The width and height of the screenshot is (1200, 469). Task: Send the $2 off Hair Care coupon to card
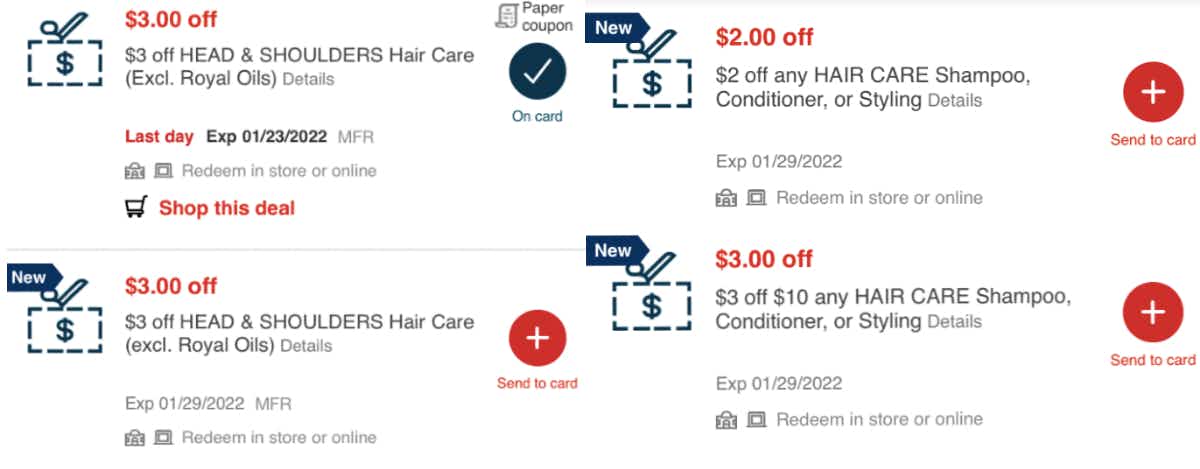[1152, 93]
